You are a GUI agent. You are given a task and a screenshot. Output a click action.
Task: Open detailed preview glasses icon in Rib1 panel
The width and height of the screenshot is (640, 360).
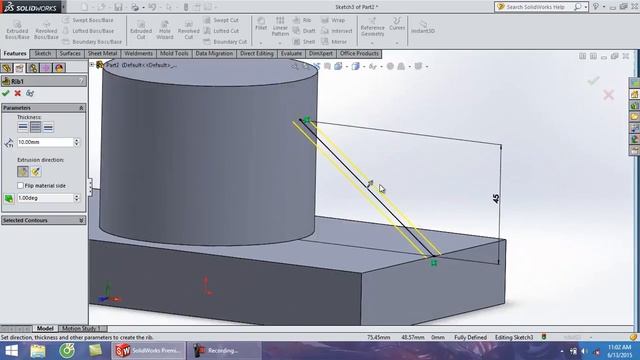[x=30, y=93]
